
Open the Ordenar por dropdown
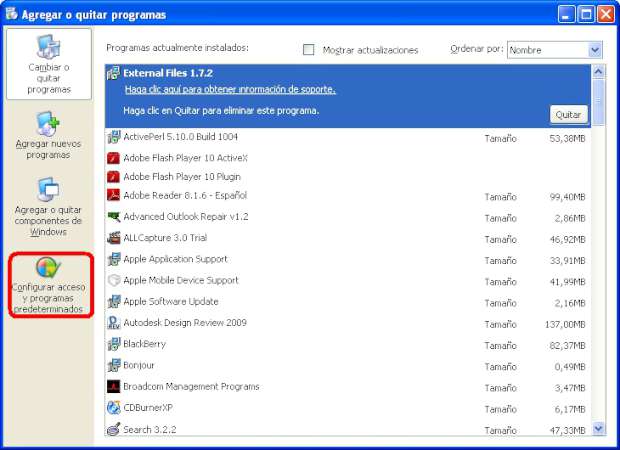coord(596,49)
